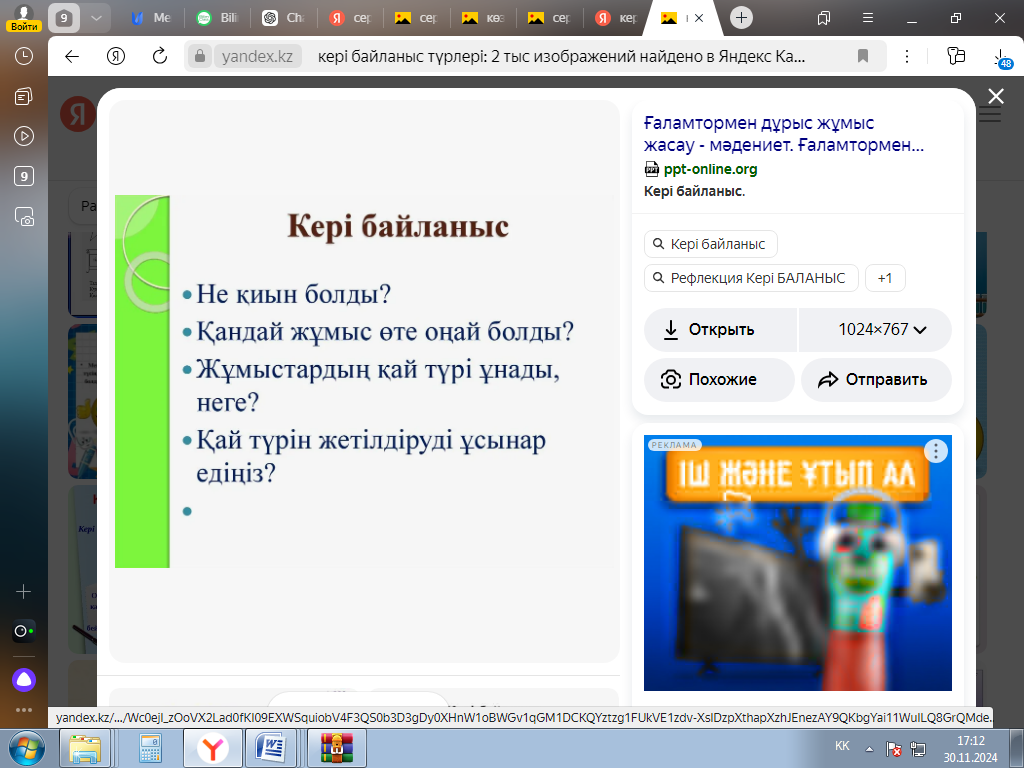
Task: Open the video player sidebar icon
Action: (x=24, y=136)
